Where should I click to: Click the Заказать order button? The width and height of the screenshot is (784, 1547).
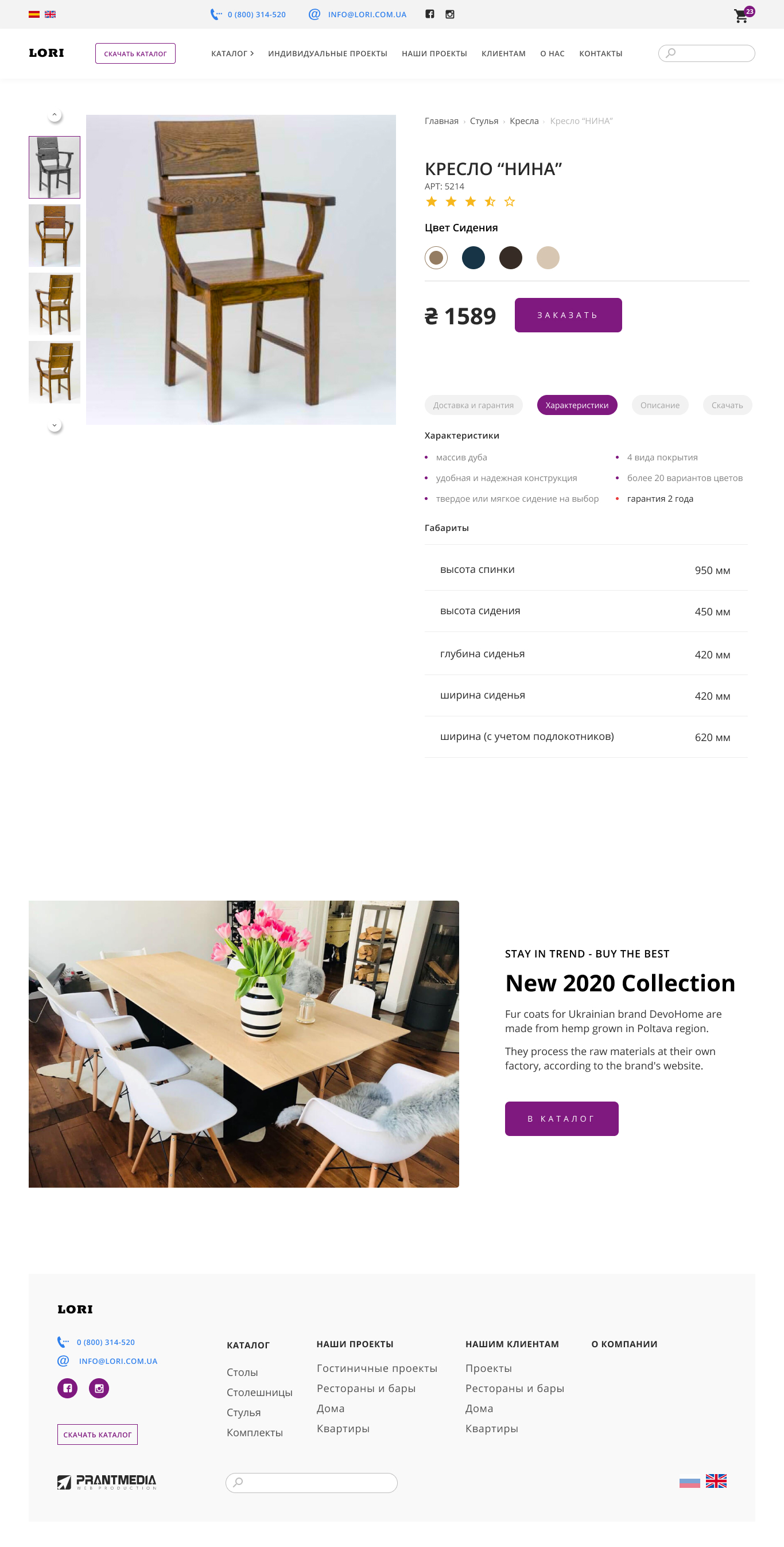568,315
